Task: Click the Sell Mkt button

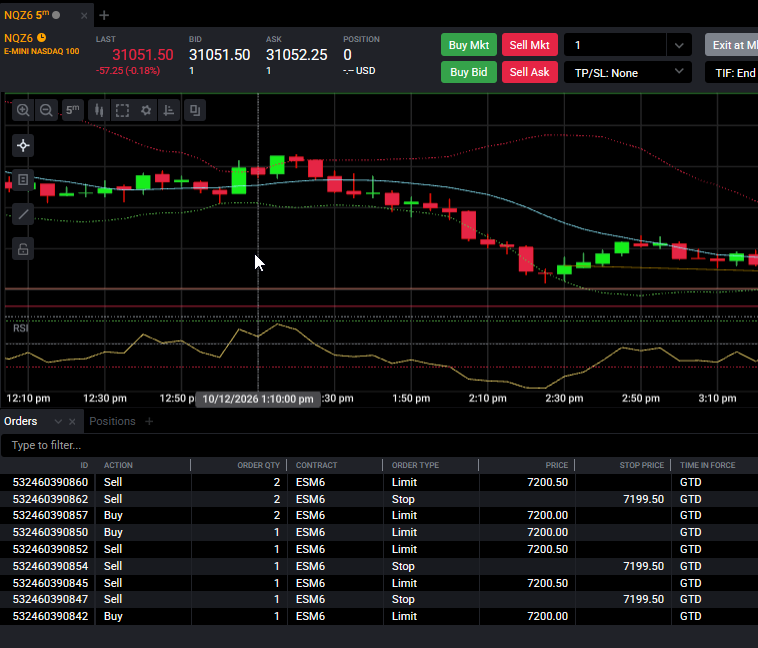Action: pyautogui.click(x=529, y=45)
